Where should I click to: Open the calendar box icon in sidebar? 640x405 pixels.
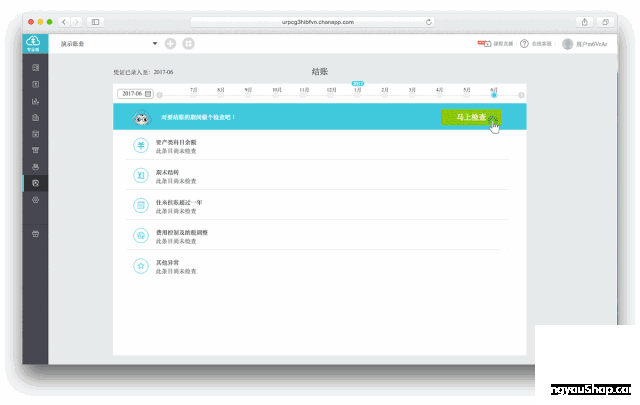[x=36, y=134]
